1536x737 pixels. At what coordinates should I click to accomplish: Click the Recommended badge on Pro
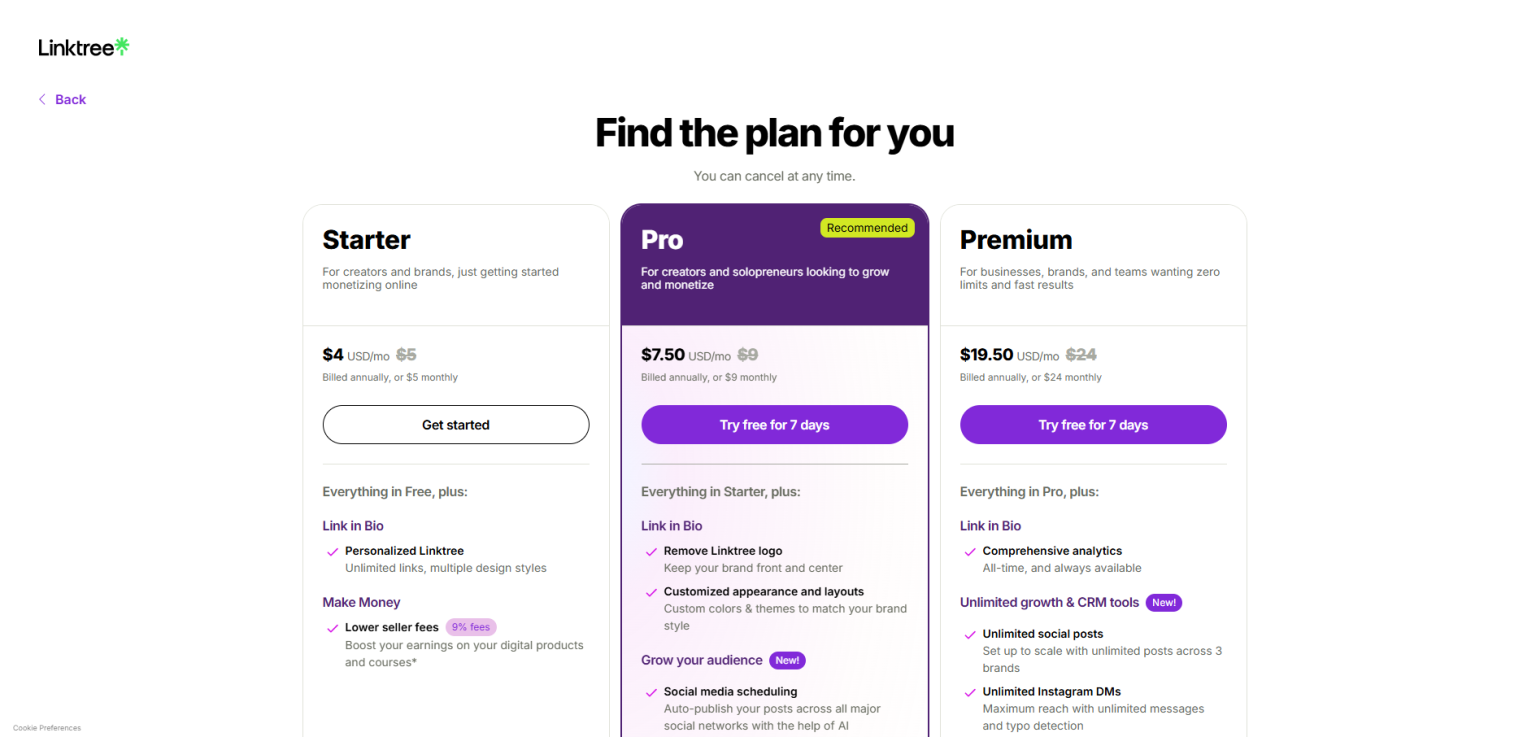(x=867, y=228)
